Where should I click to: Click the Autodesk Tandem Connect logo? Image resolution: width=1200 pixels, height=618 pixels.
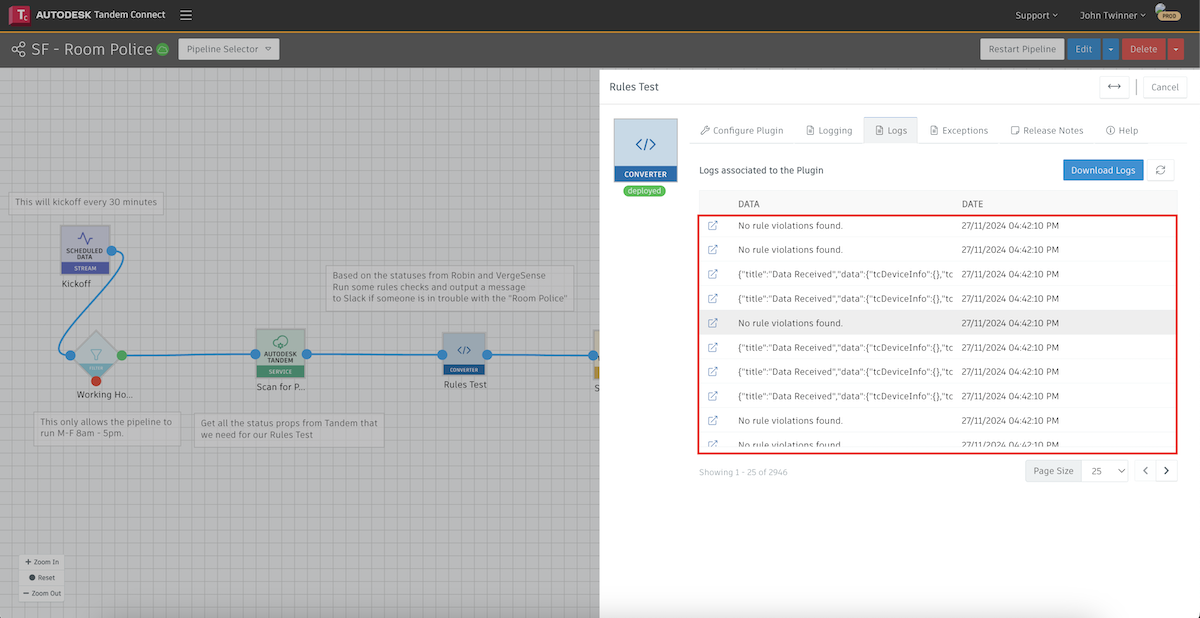tap(87, 15)
